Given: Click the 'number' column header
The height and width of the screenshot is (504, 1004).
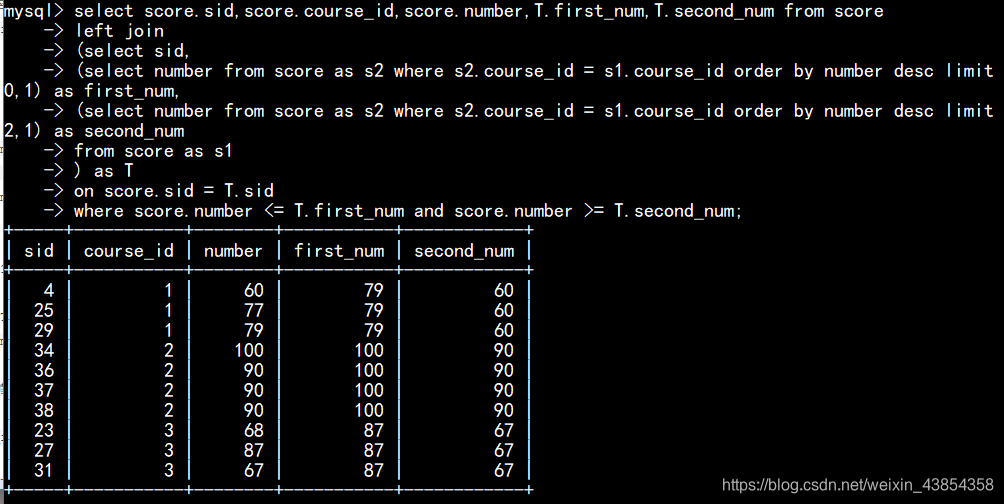Looking at the screenshot, I should [x=233, y=250].
